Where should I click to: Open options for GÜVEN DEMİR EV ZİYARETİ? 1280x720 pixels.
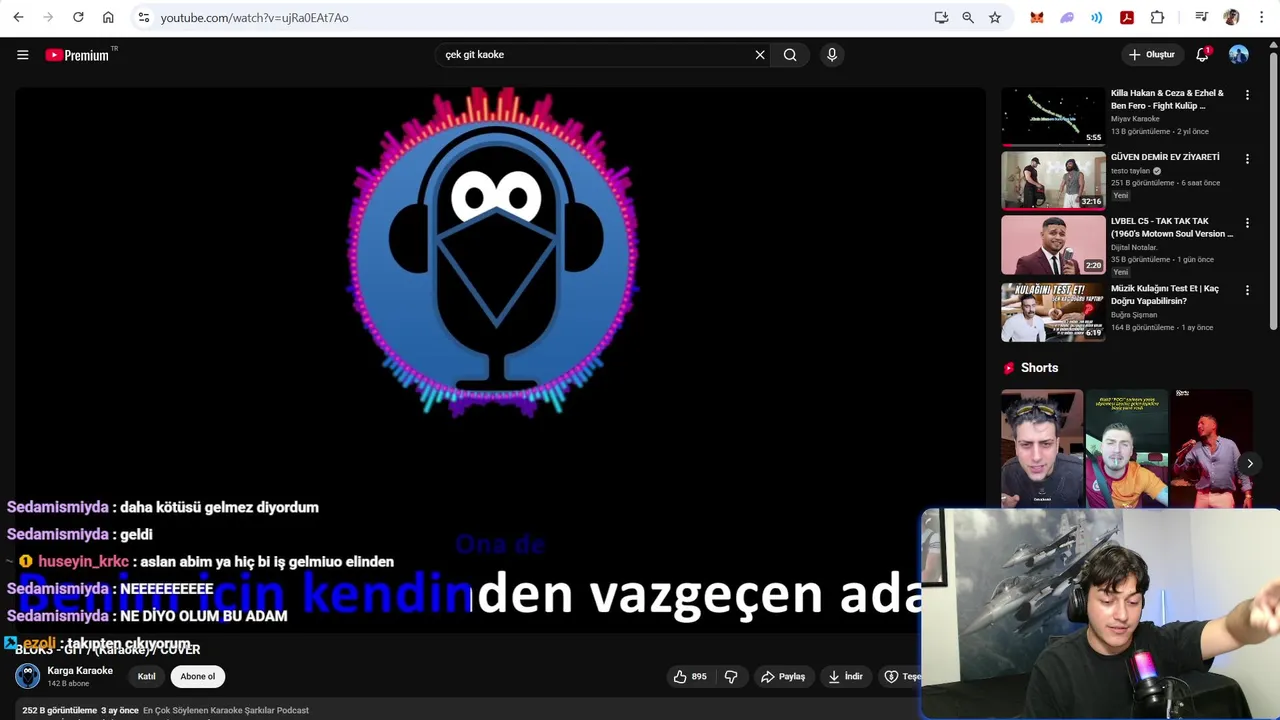(1247, 159)
